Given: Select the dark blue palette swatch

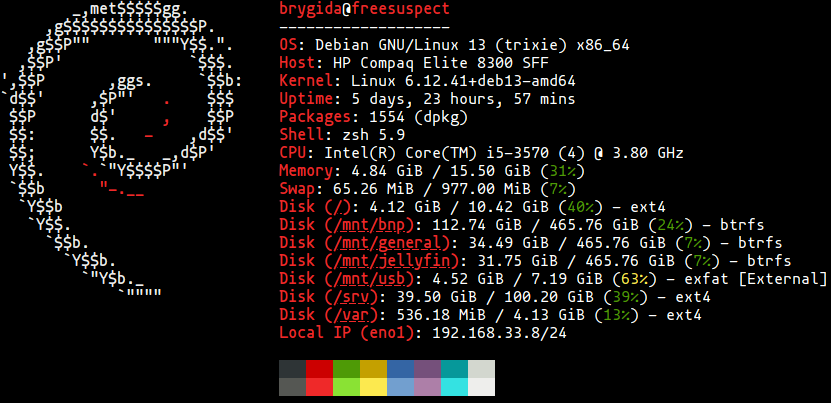Looking at the screenshot, I should (401, 369).
